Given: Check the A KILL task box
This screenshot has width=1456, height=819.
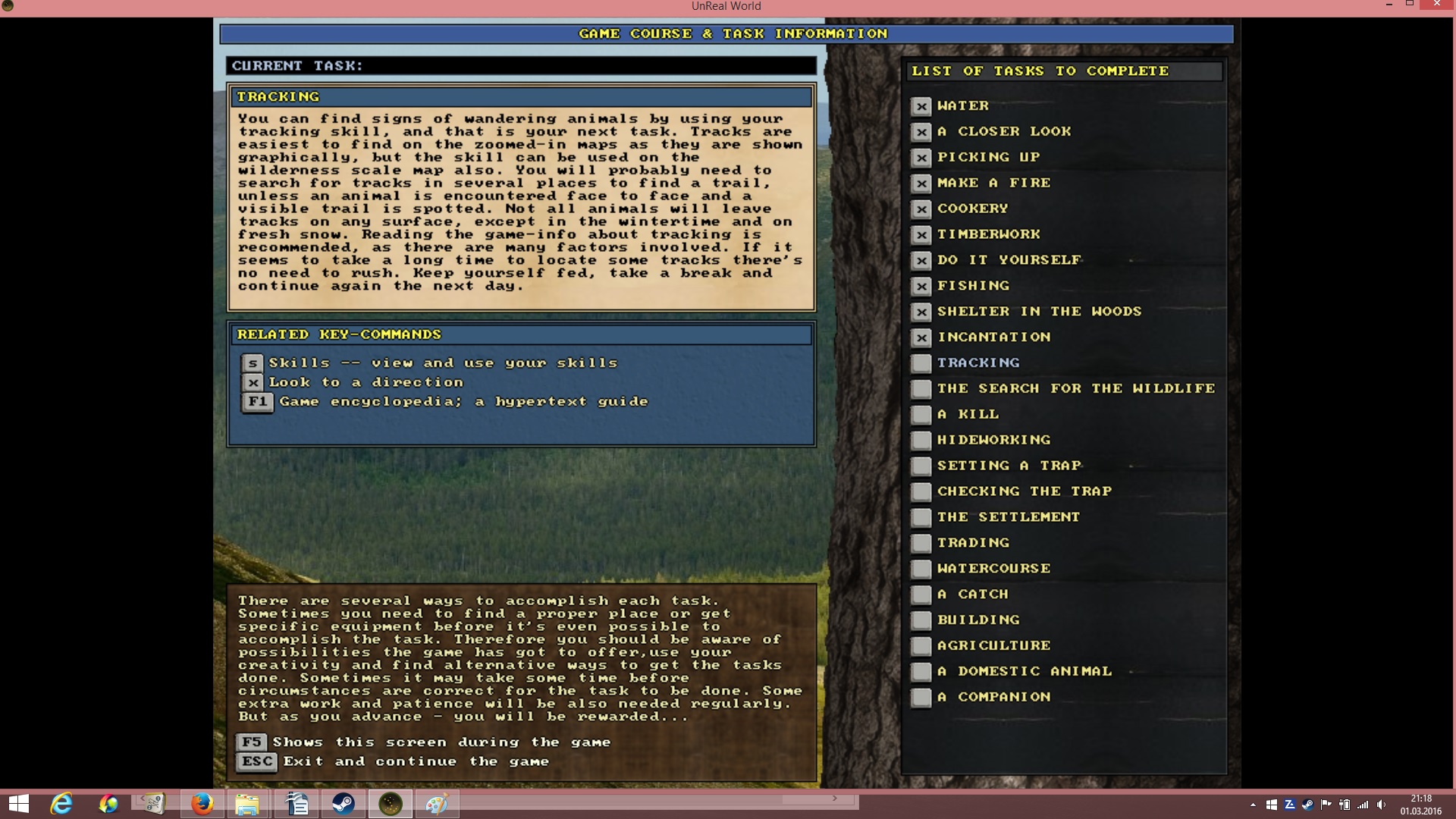Looking at the screenshot, I should tap(921, 415).
